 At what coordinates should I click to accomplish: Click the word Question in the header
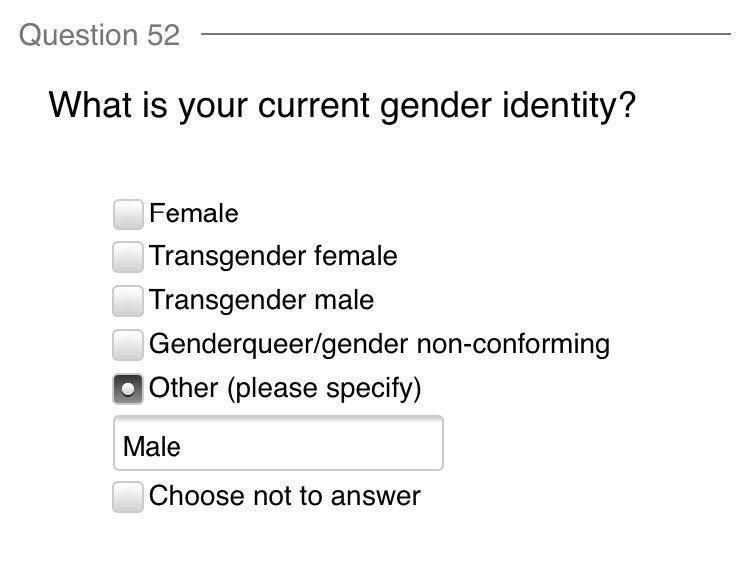click(x=79, y=35)
